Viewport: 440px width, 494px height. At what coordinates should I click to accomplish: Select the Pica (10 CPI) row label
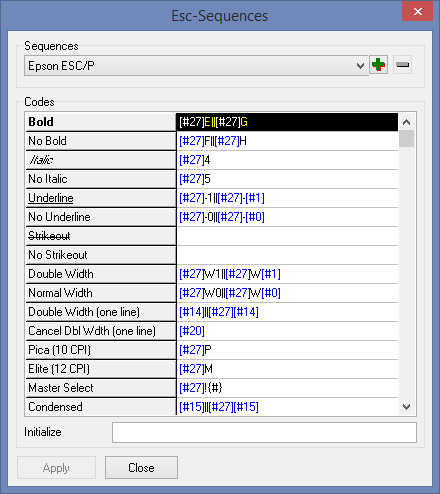(101, 350)
